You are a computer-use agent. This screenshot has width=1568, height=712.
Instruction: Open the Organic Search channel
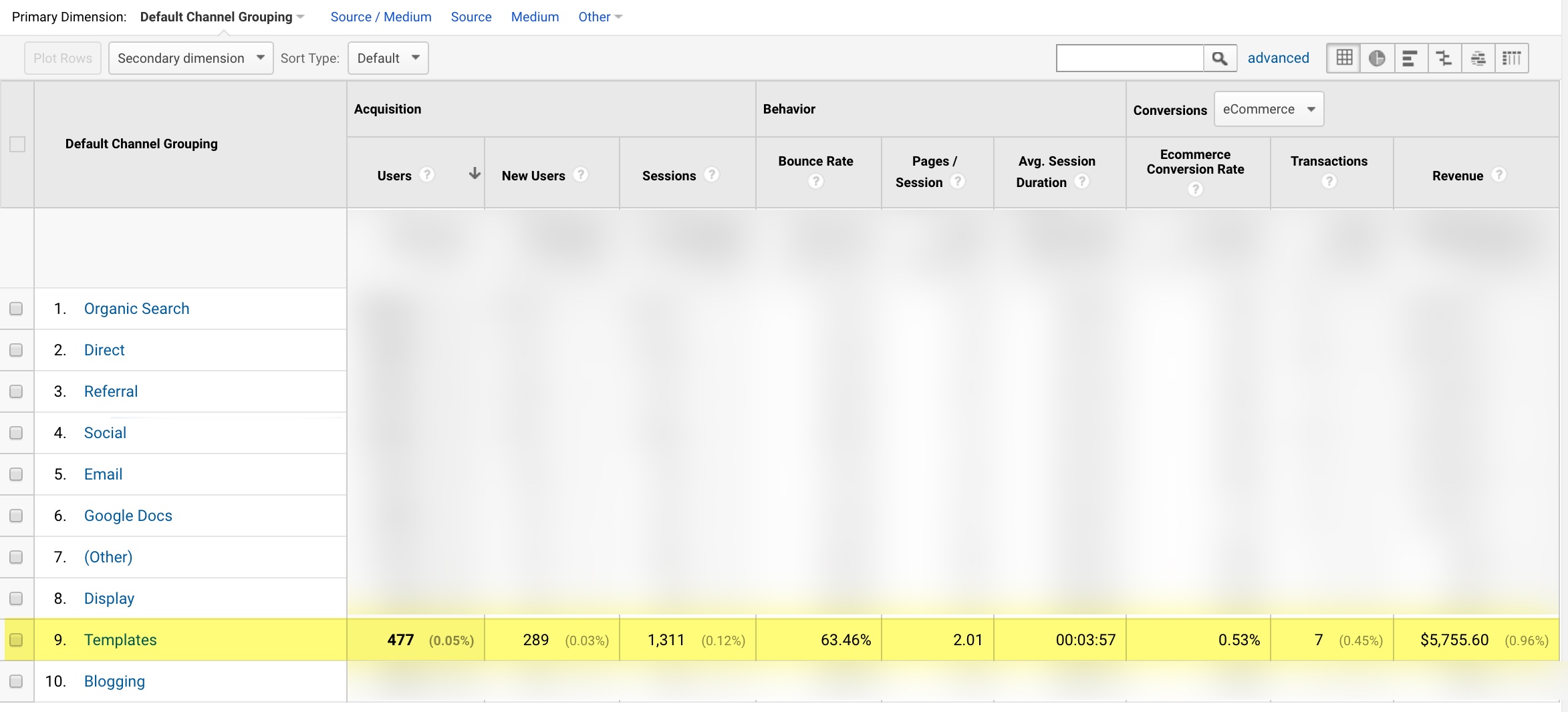136,309
